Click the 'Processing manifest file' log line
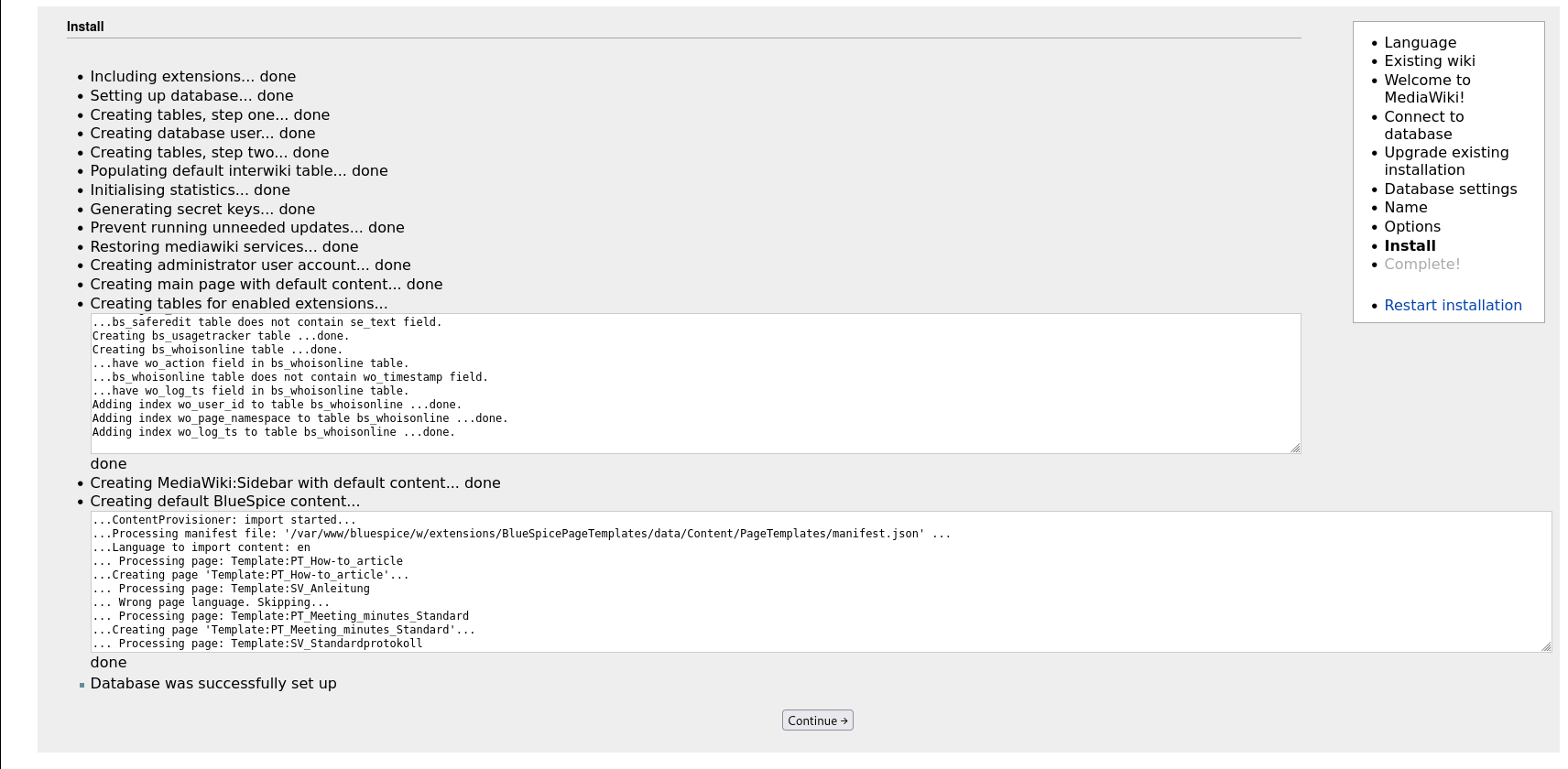This screenshot has height=769, width=1568. pyautogui.click(x=521, y=534)
